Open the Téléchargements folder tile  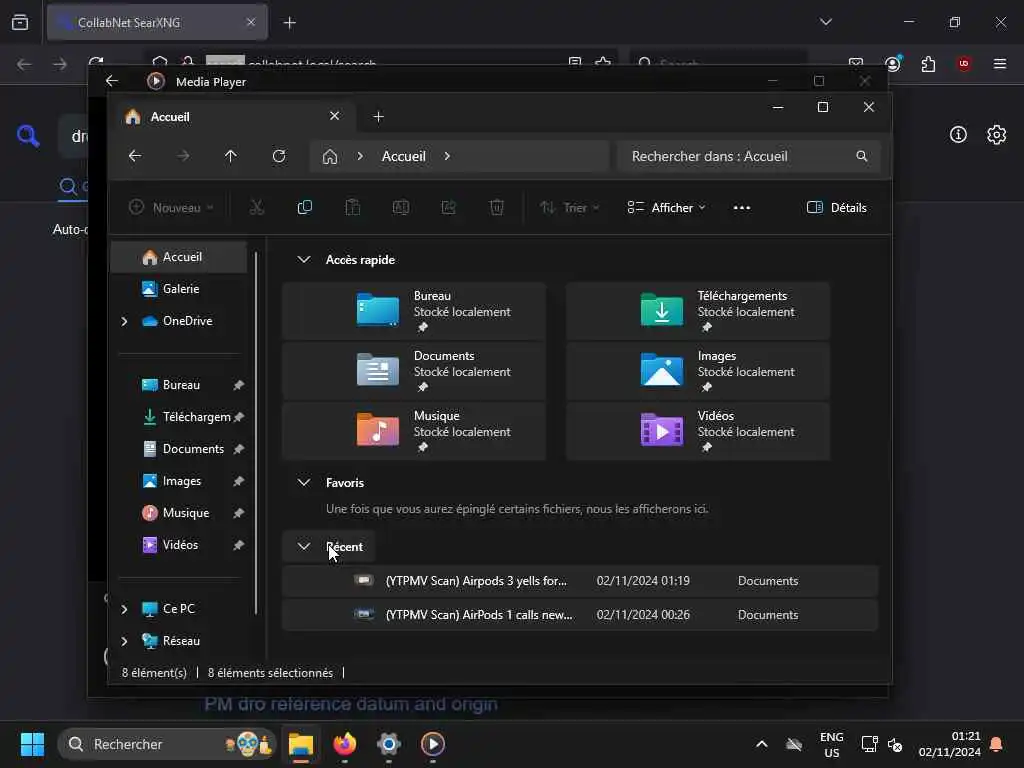(698, 311)
